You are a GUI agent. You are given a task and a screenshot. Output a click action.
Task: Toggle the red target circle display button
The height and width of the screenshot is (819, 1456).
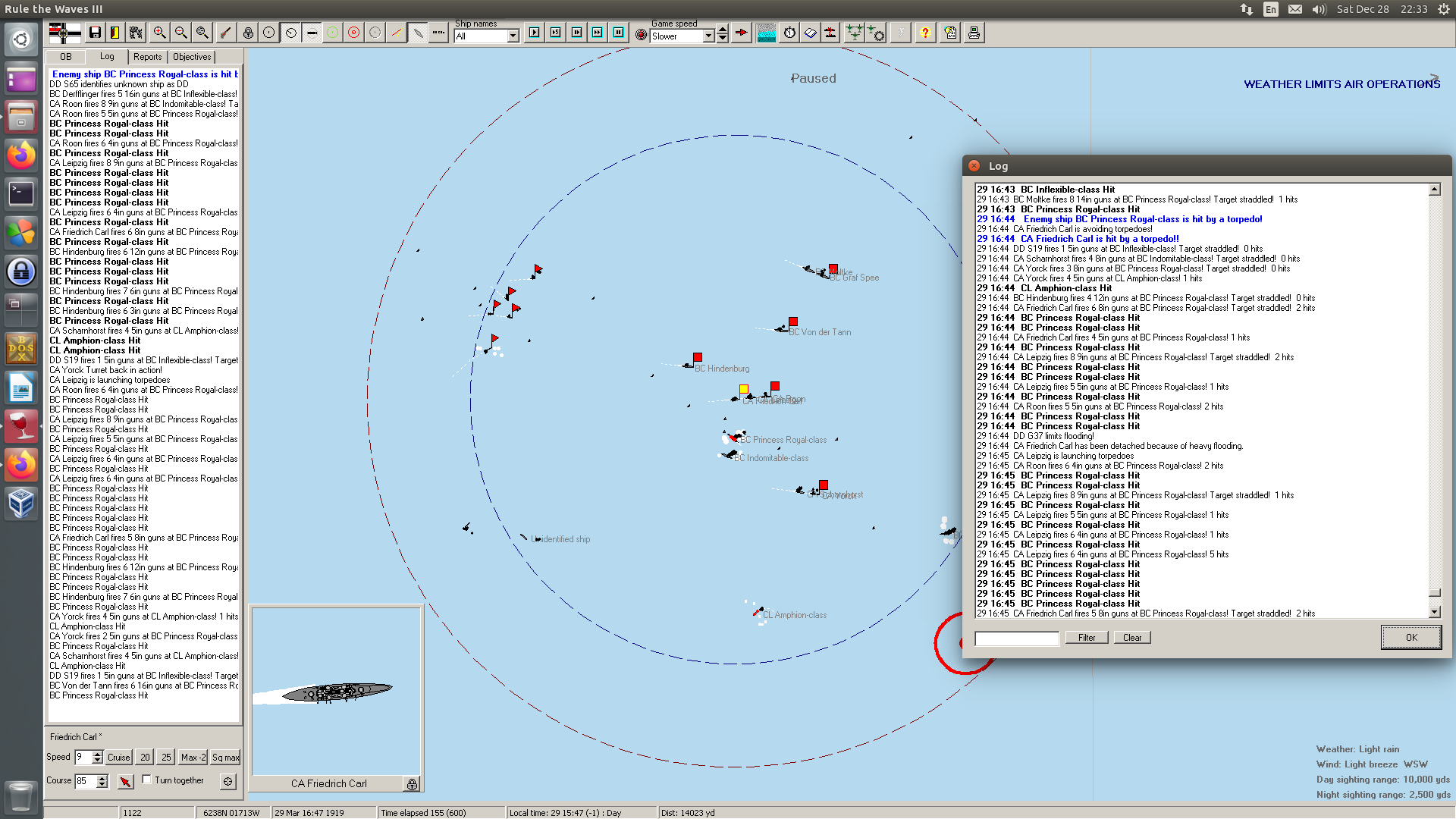353,33
